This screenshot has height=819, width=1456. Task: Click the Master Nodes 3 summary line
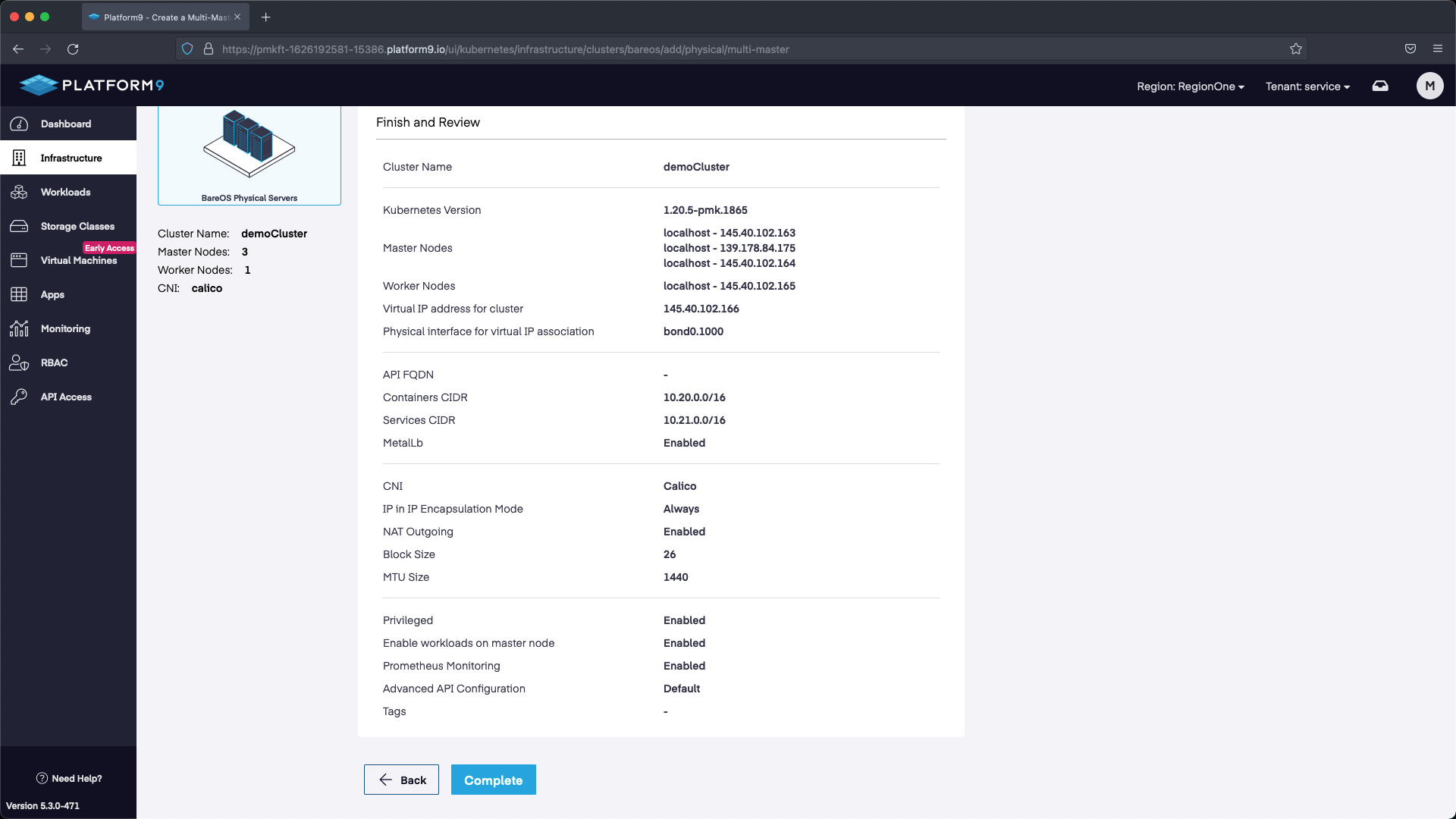202,252
